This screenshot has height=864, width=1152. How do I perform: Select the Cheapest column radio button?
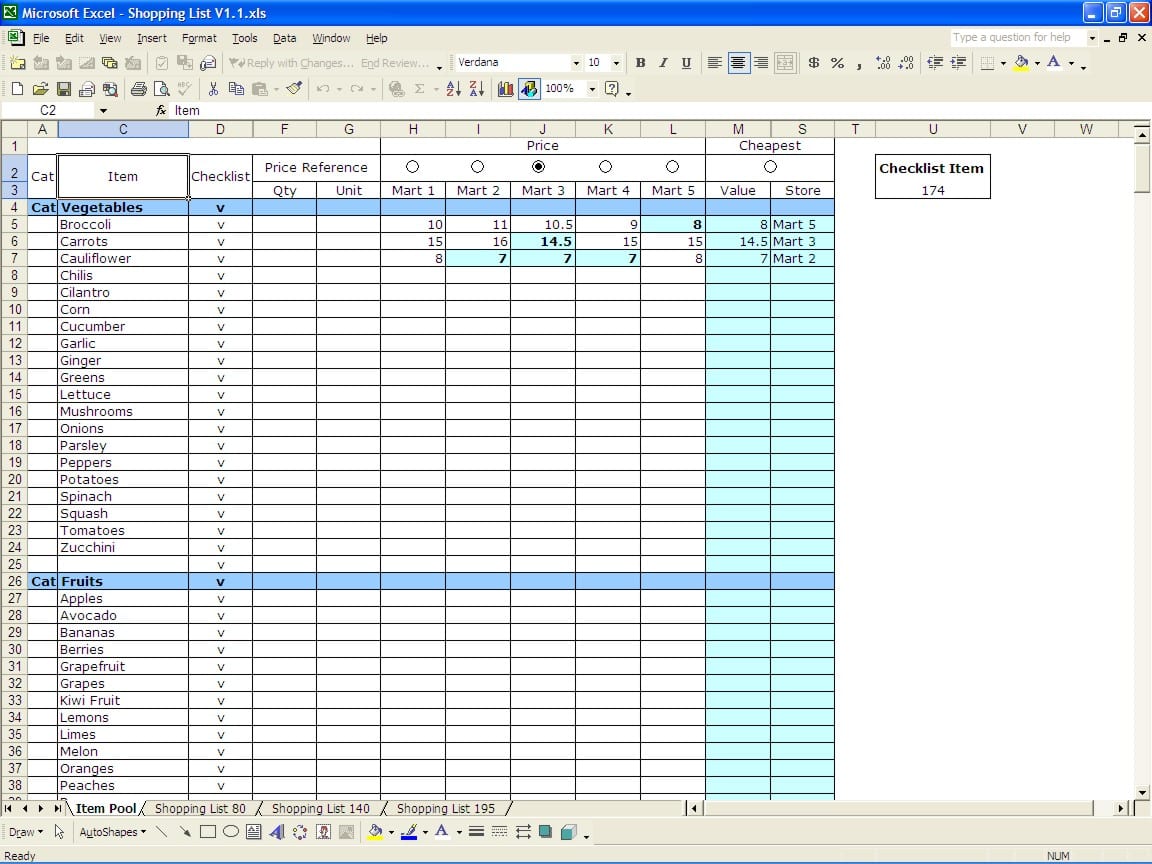click(769, 166)
